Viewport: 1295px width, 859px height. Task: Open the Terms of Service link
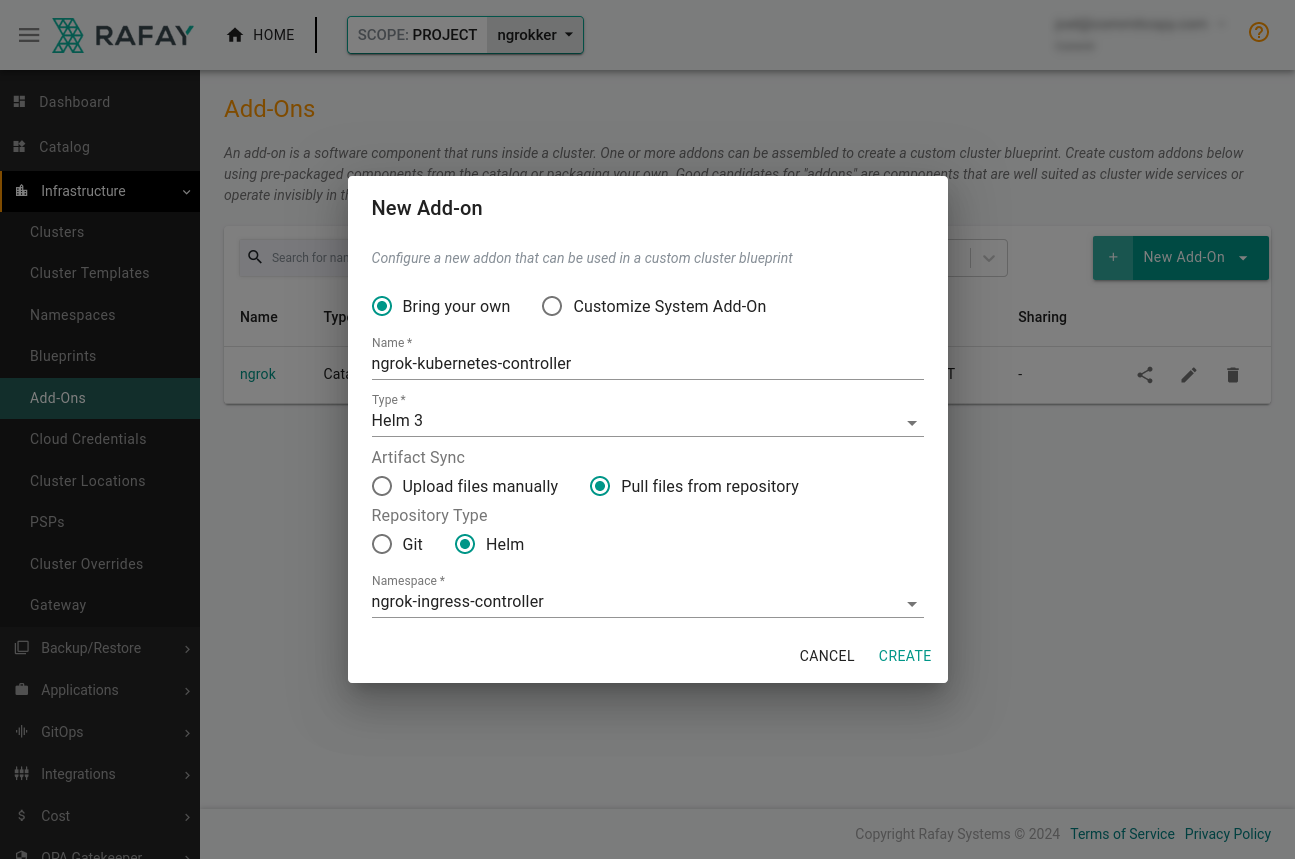tap(1122, 834)
